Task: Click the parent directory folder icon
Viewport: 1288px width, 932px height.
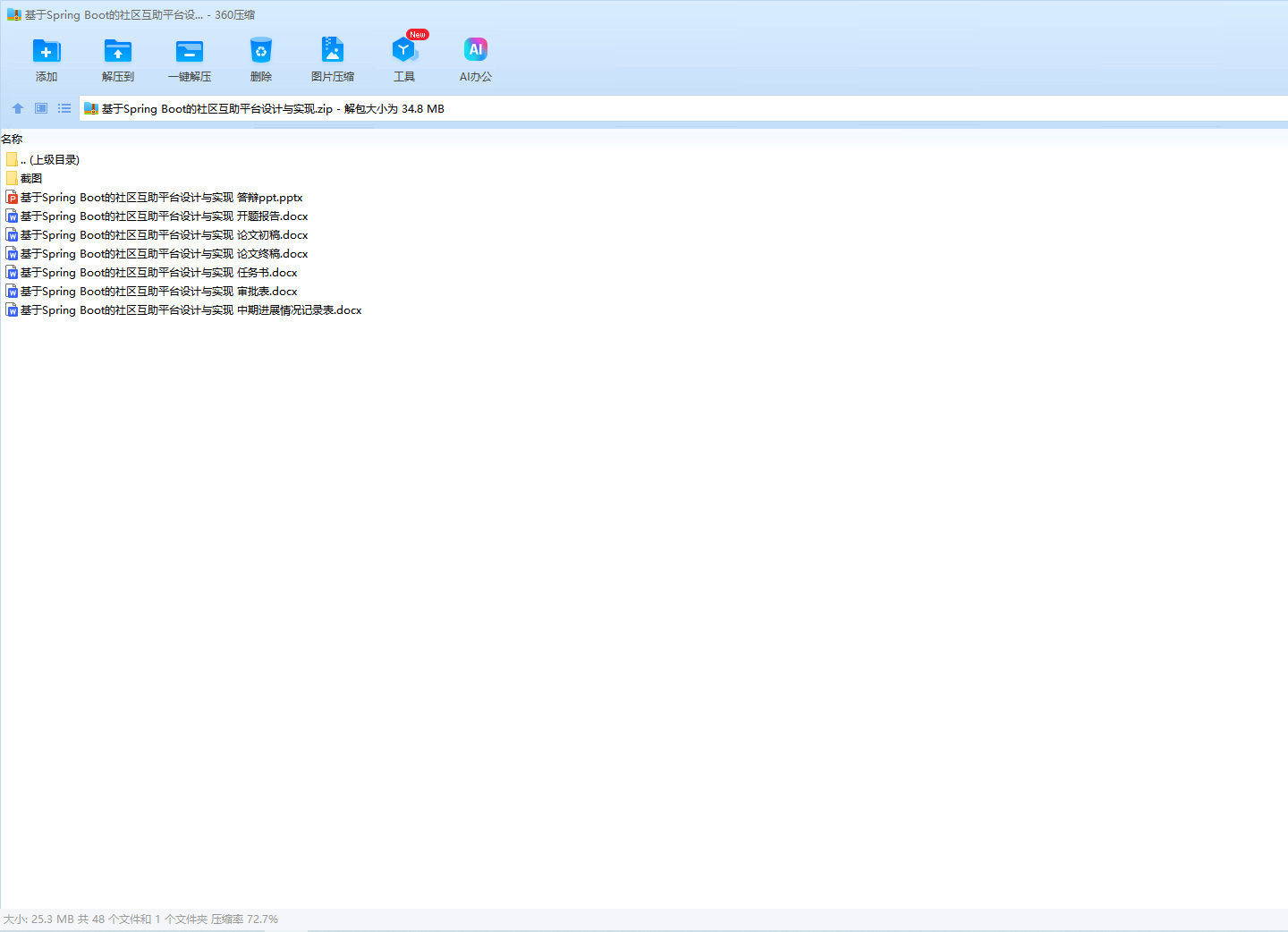Action: [12, 159]
